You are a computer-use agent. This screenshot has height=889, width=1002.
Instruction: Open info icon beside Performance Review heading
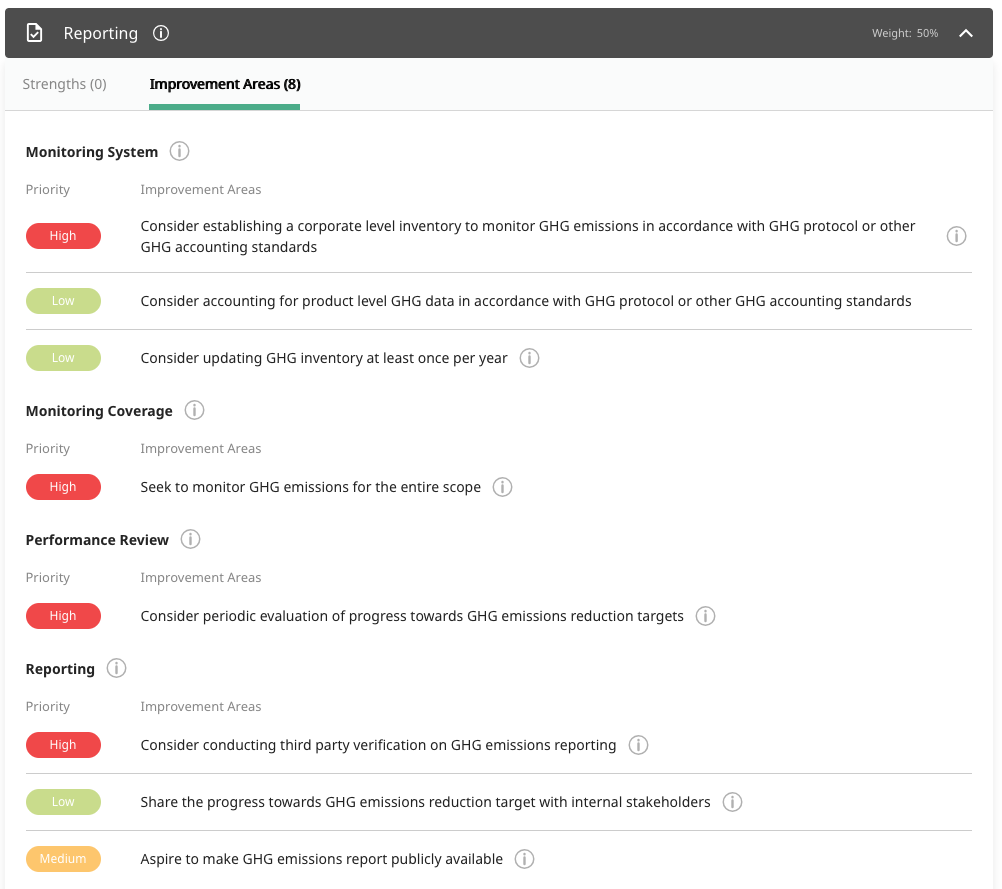(x=191, y=540)
